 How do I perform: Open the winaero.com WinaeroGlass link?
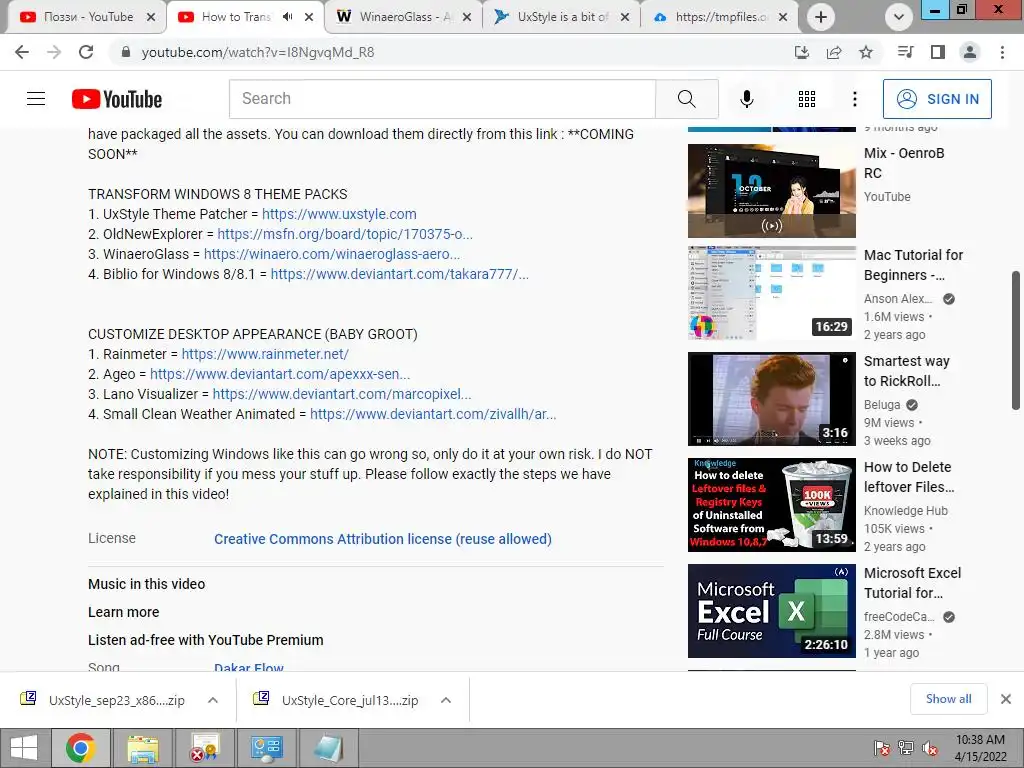pos(332,254)
